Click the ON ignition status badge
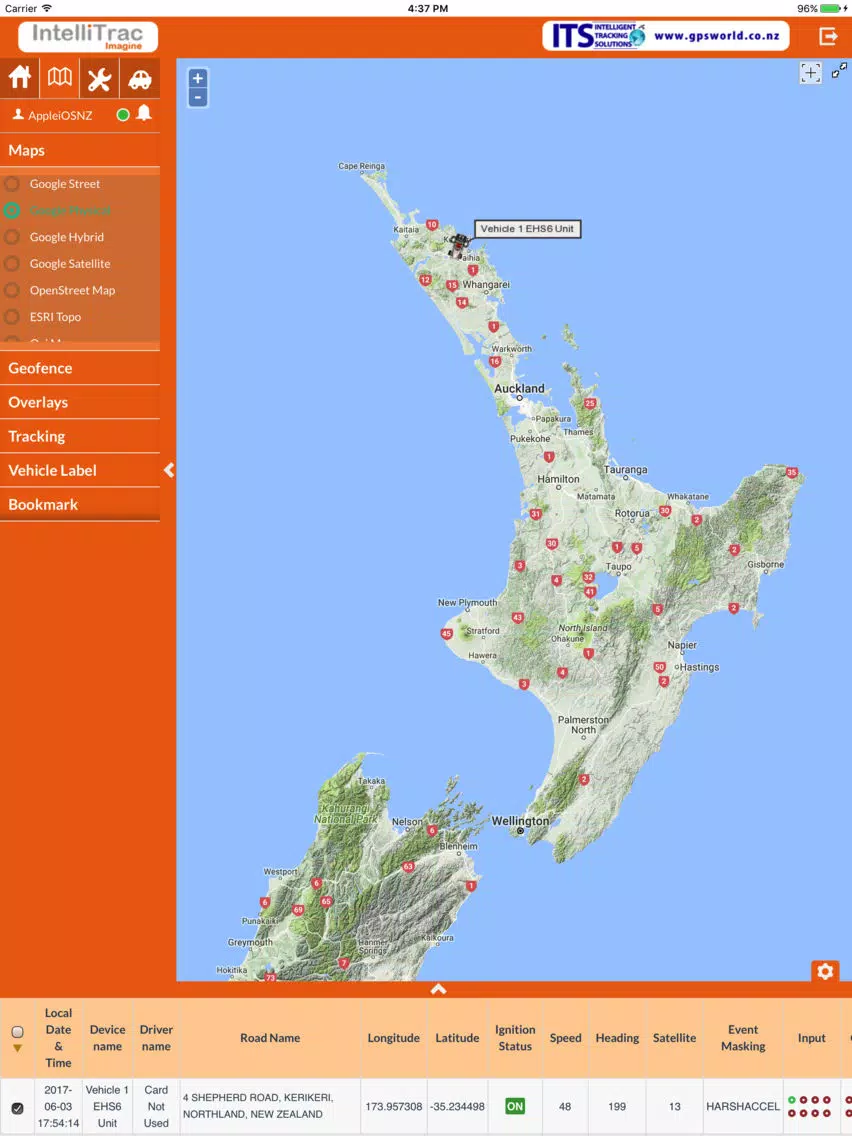This screenshot has width=852, height=1136. pos(515,1106)
